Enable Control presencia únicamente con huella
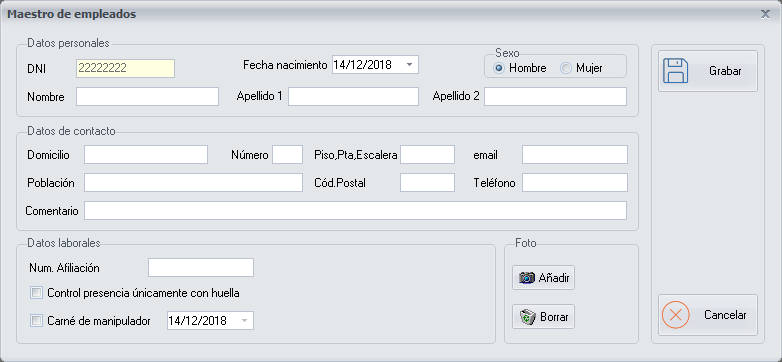The height and width of the screenshot is (362, 782). pos(36,293)
